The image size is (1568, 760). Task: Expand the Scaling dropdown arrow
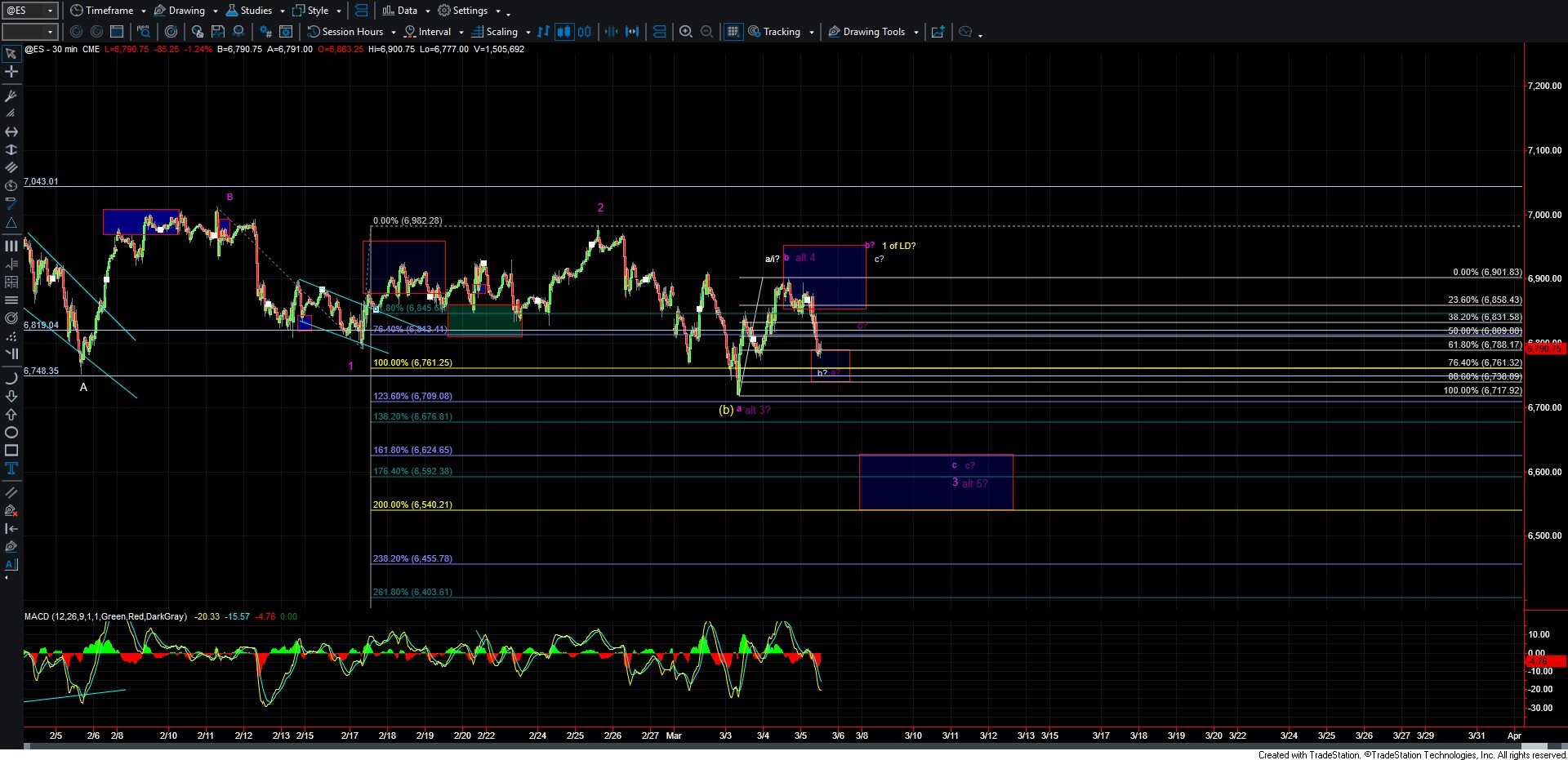(528, 33)
